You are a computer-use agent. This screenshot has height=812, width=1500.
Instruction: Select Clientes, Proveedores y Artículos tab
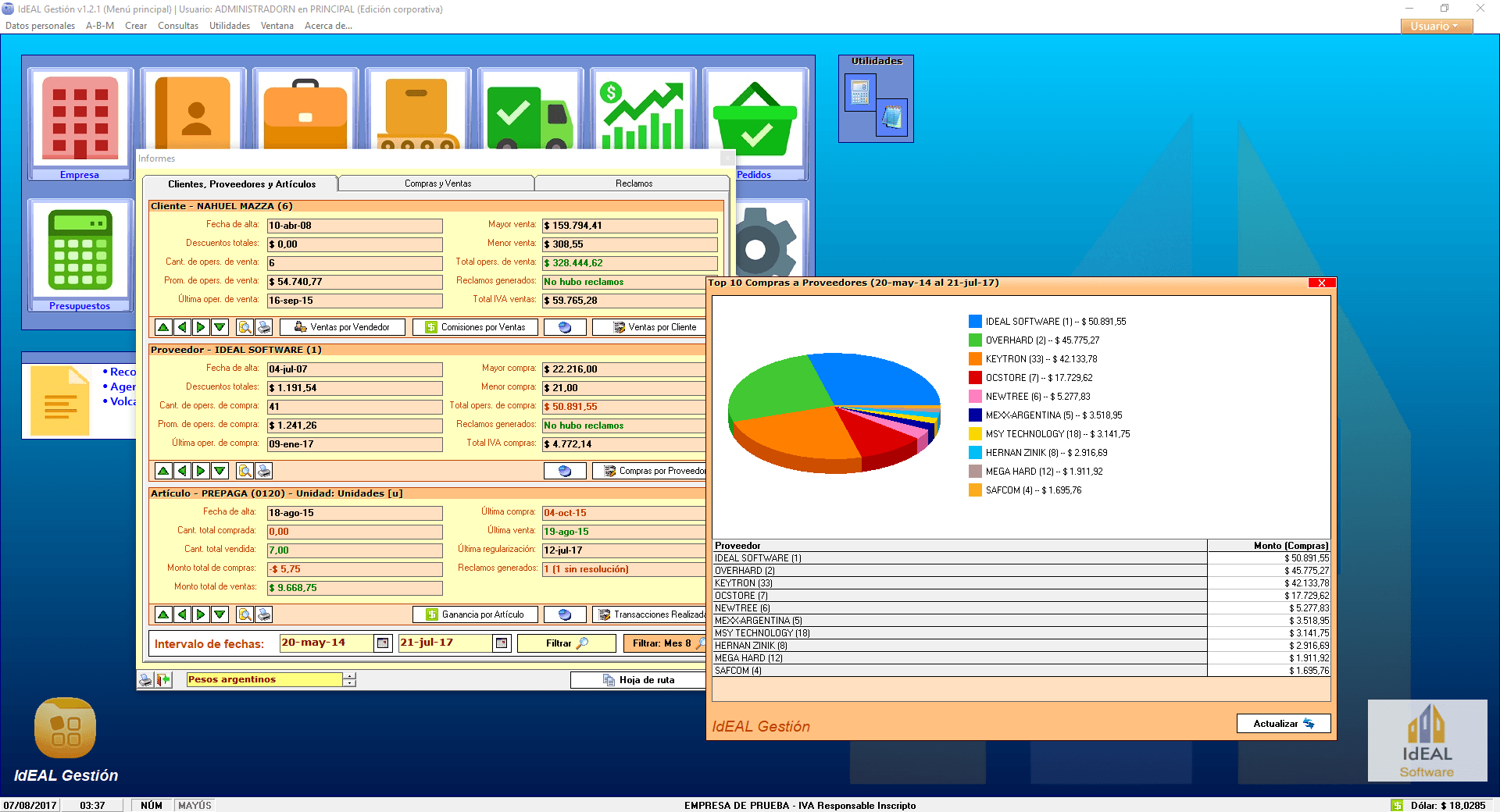click(x=241, y=184)
